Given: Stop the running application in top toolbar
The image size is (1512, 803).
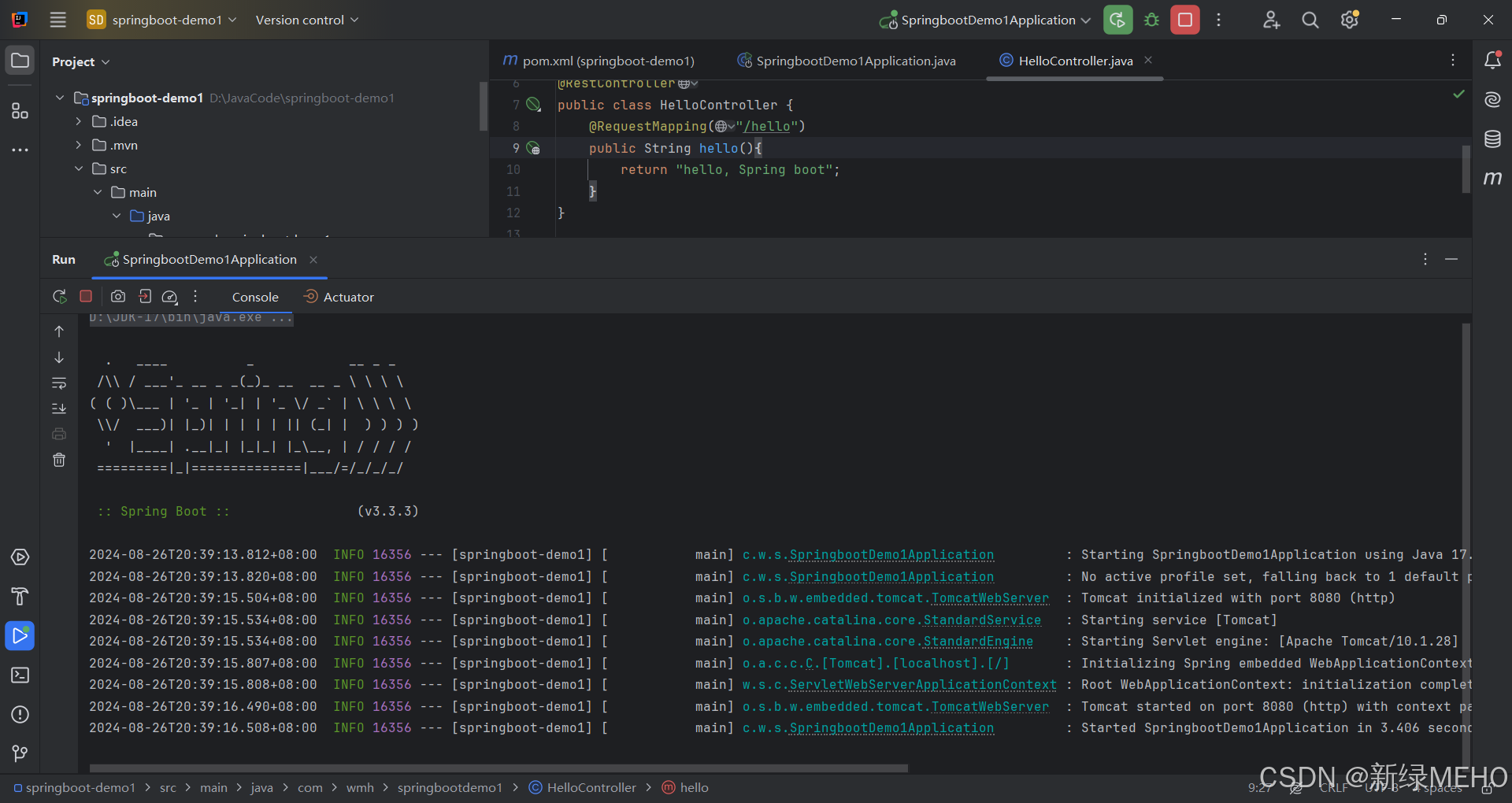Looking at the screenshot, I should click(x=1185, y=20).
